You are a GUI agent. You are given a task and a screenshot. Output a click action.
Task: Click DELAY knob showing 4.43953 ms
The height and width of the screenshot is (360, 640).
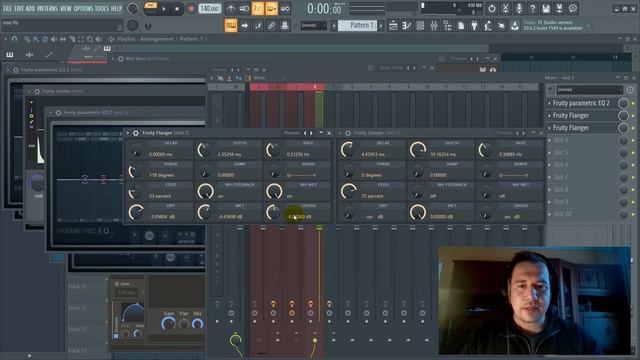pos(348,150)
